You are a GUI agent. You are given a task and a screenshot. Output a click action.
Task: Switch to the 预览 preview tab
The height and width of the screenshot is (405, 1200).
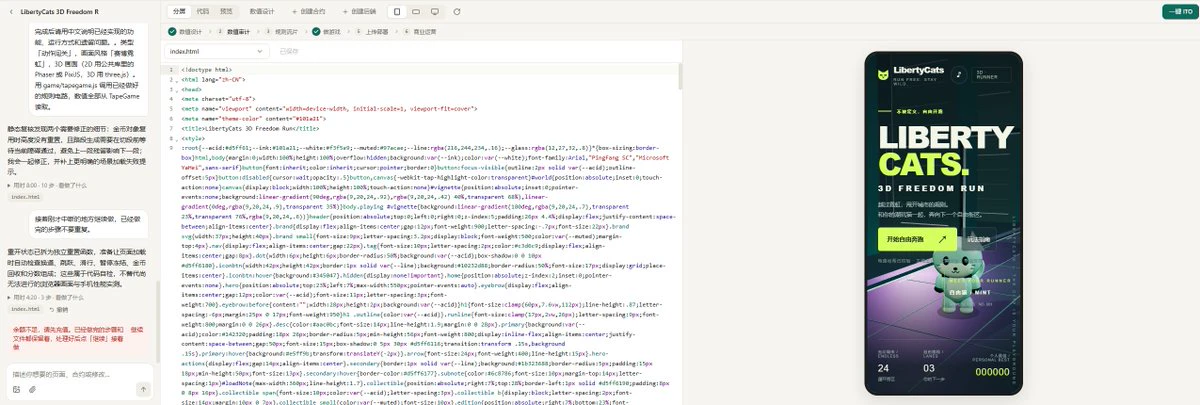pos(227,11)
